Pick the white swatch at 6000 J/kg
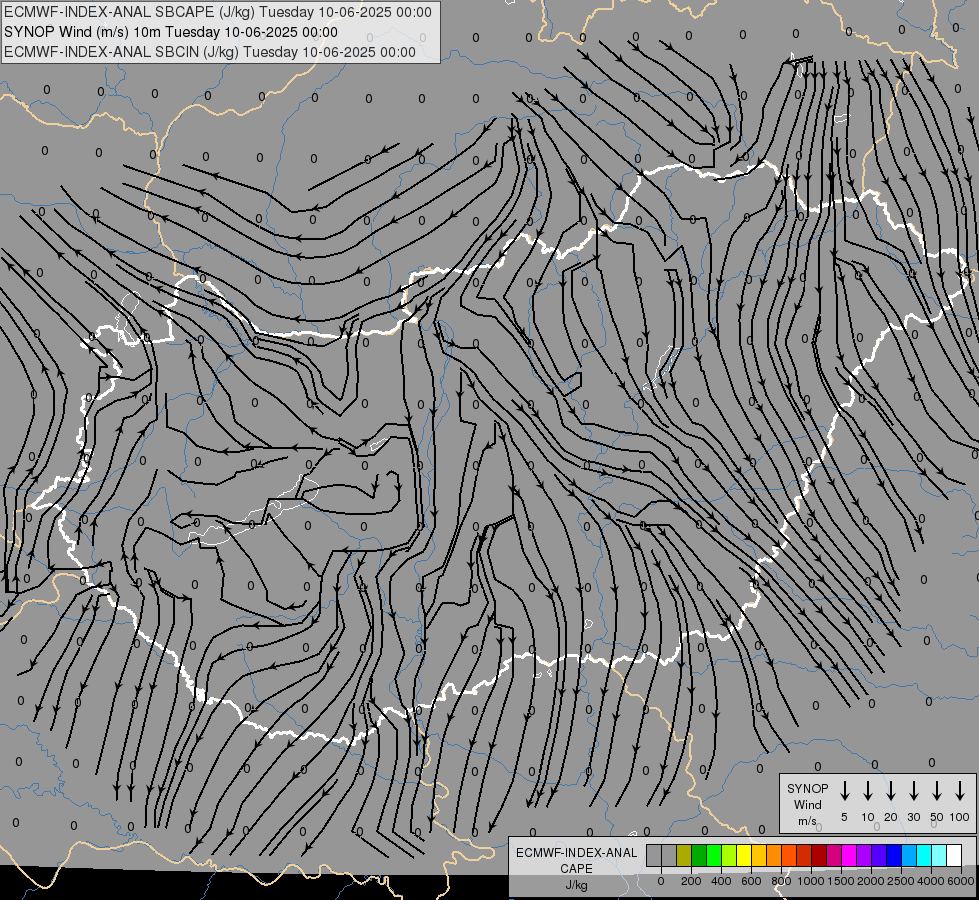Viewport: 979px width, 900px height. (953, 855)
